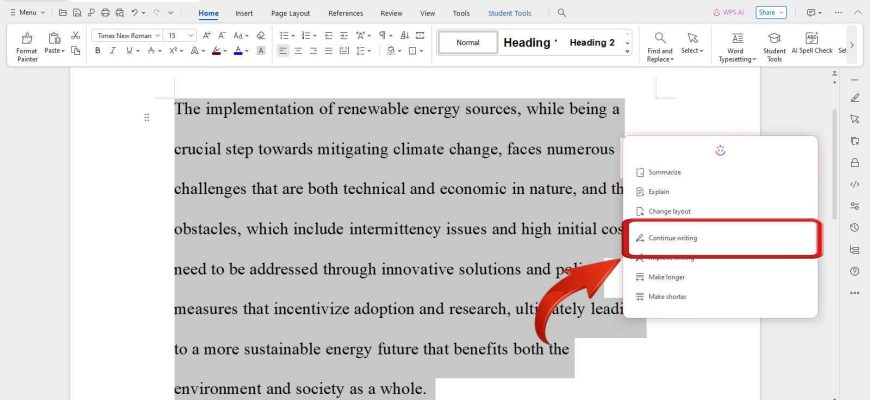The width and height of the screenshot is (870, 400).
Task: Apply the Heading 2 style
Action: coord(592,43)
